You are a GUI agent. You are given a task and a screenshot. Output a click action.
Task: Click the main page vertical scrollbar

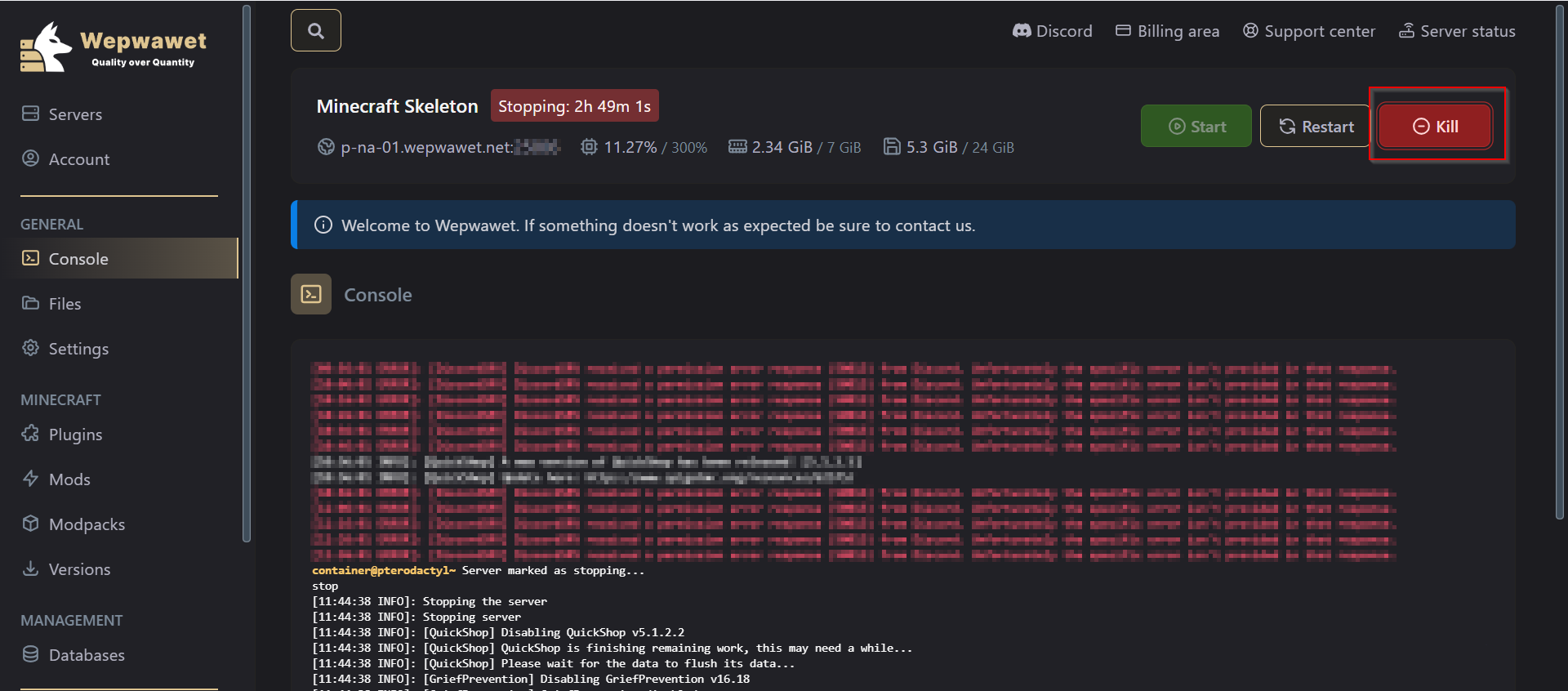pyautogui.click(x=1559, y=261)
